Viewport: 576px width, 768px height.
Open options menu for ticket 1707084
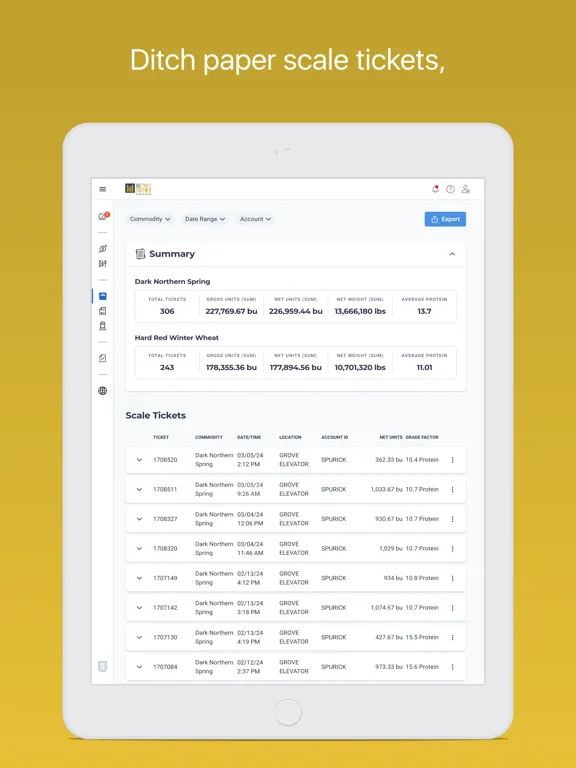pyautogui.click(x=452, y=667)
